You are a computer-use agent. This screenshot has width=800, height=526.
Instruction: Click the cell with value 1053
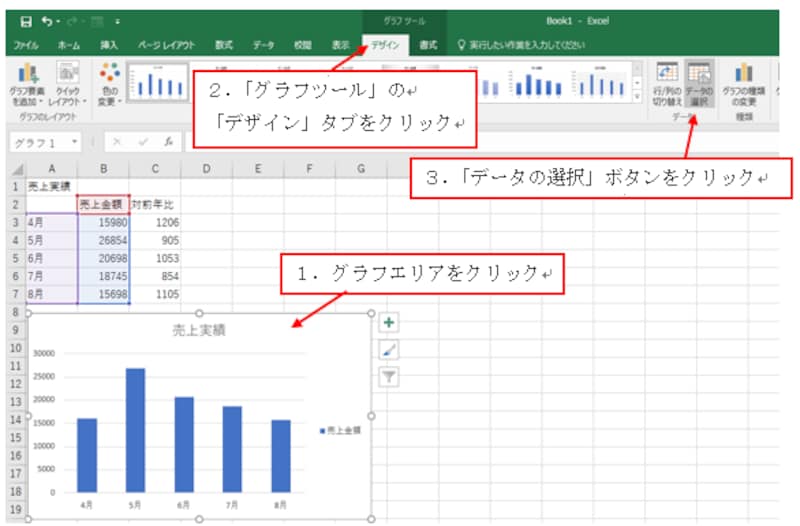point(155,258)
